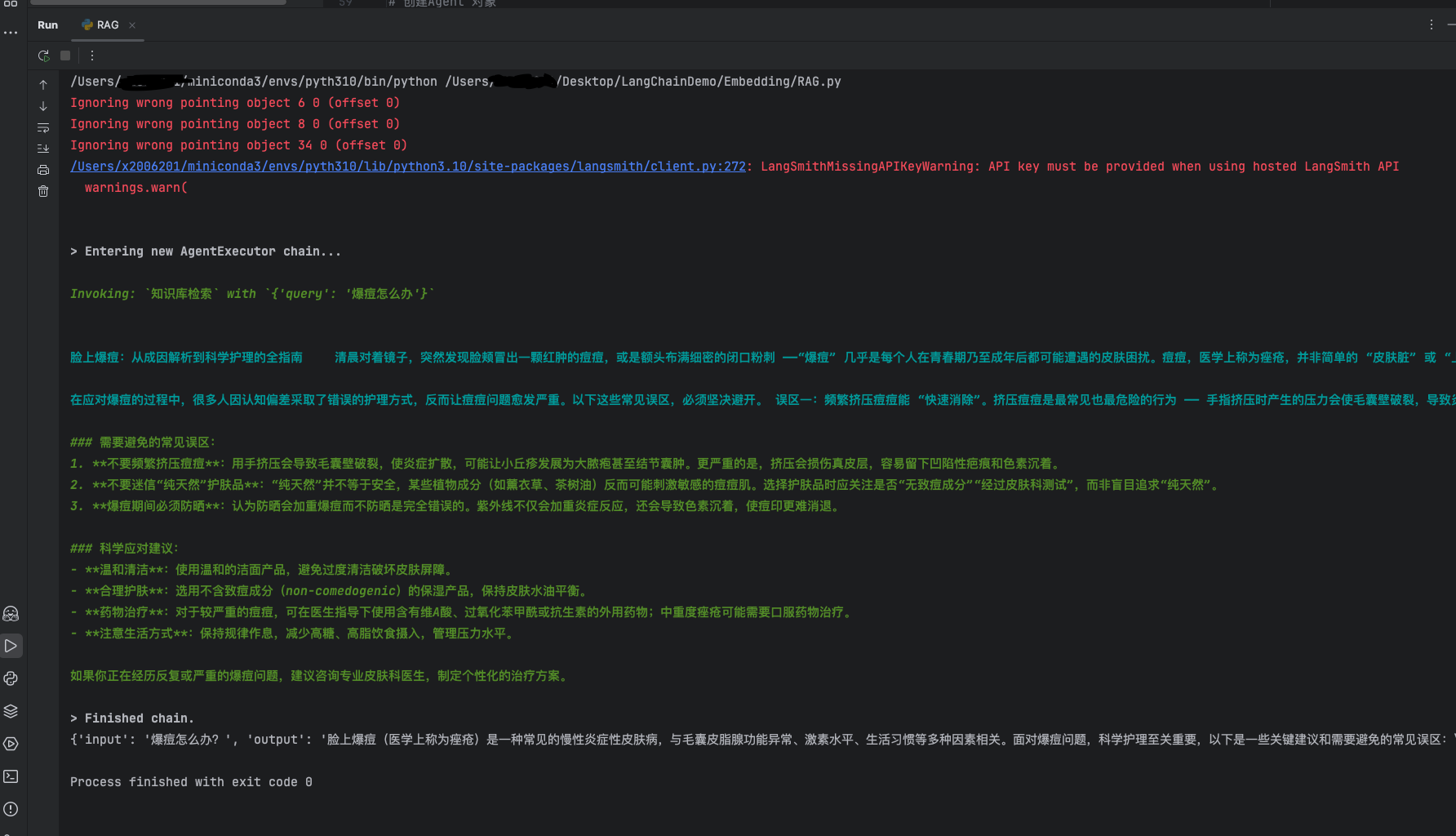Open the Run tool window icon

point(11,646)
